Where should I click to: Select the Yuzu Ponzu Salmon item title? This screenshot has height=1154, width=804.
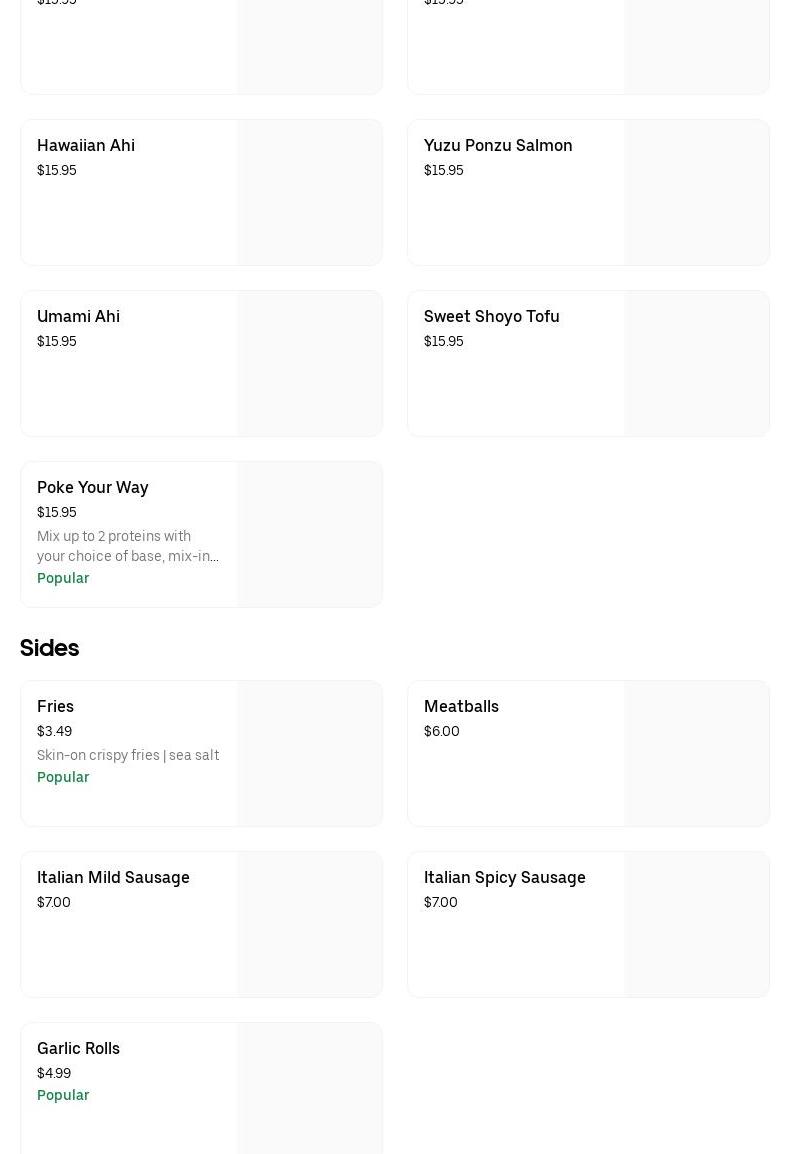[x=498, y=145]
